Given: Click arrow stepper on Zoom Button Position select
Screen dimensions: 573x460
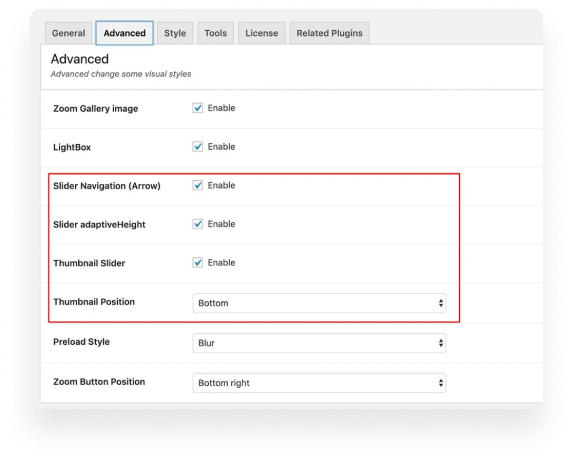Looking at the screenshot, I should [441, 383].
